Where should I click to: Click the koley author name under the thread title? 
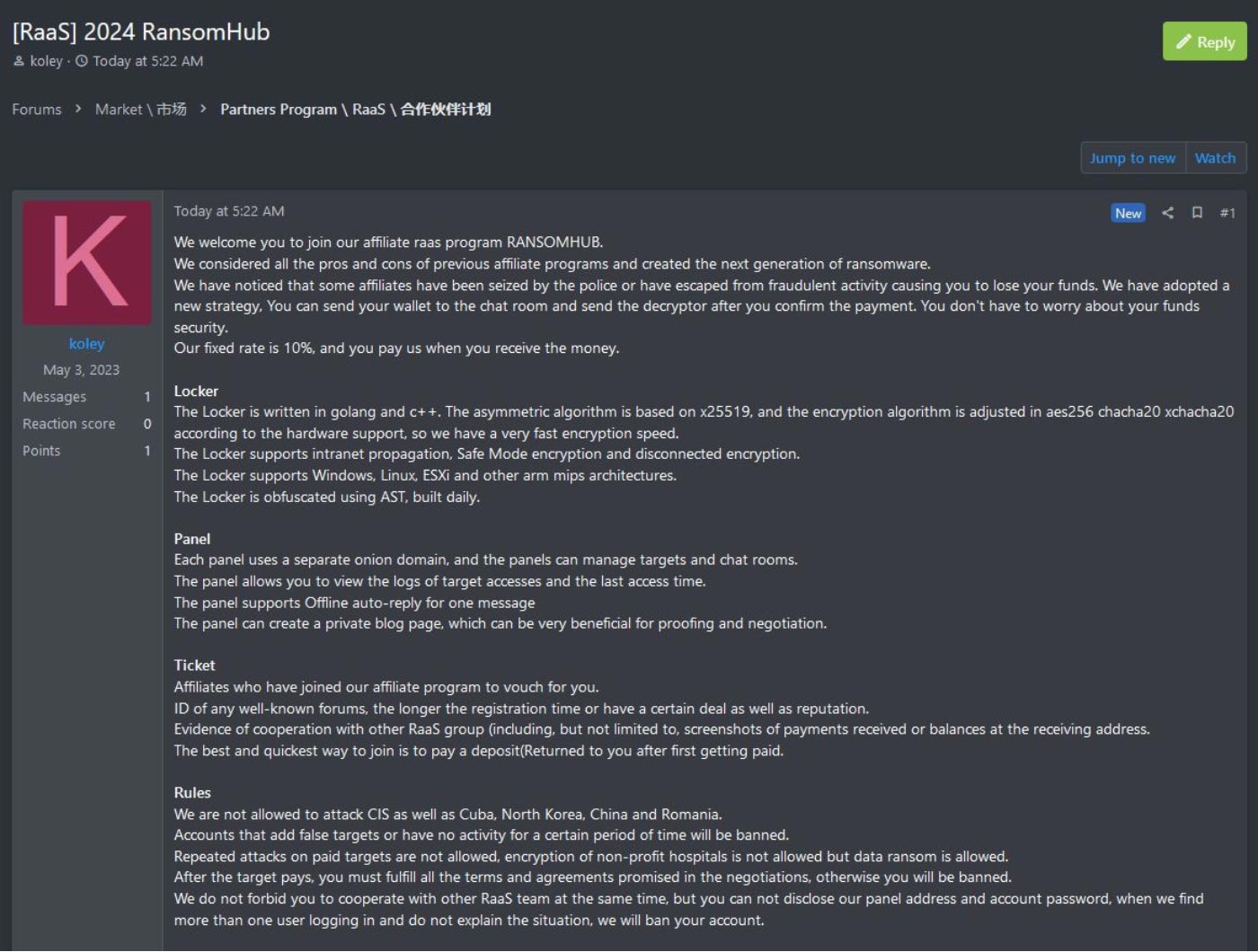47,61
